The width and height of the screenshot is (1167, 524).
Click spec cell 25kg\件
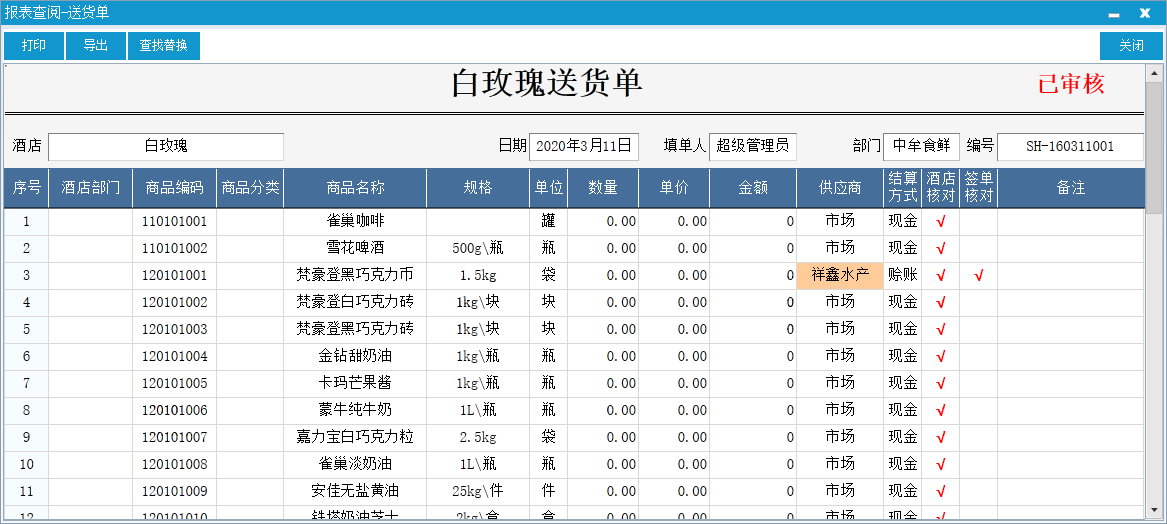pos(478,492)
